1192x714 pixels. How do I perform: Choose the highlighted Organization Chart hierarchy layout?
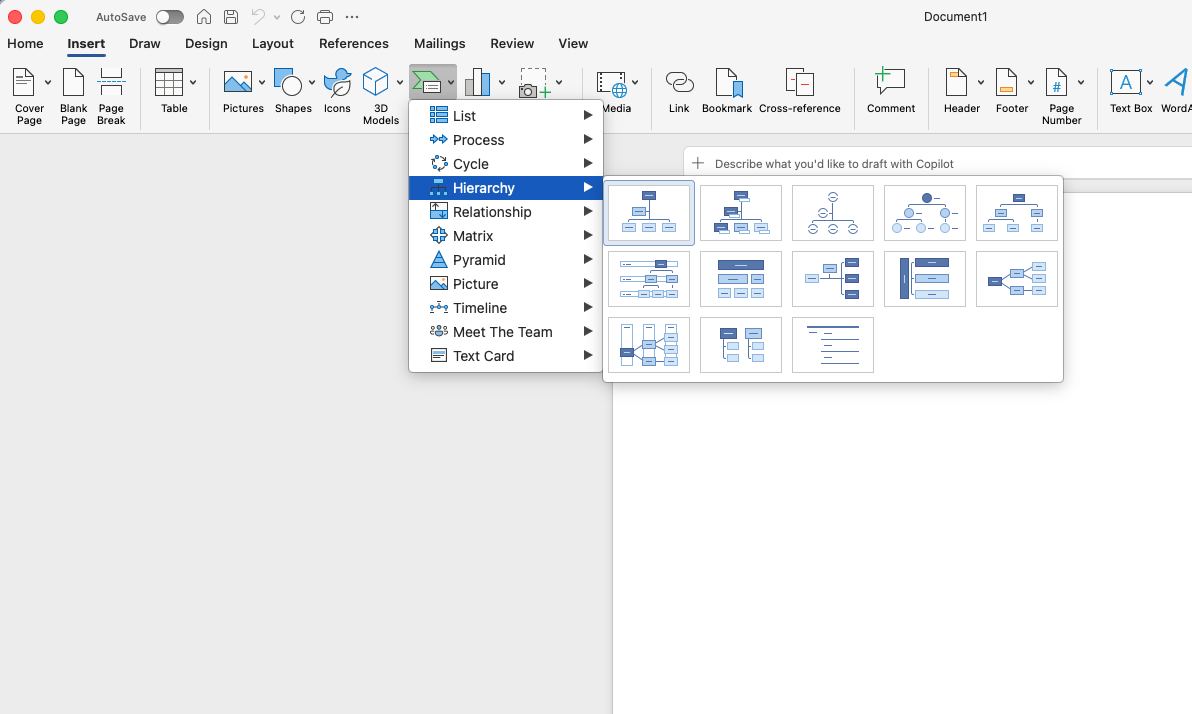click(649, 213)
